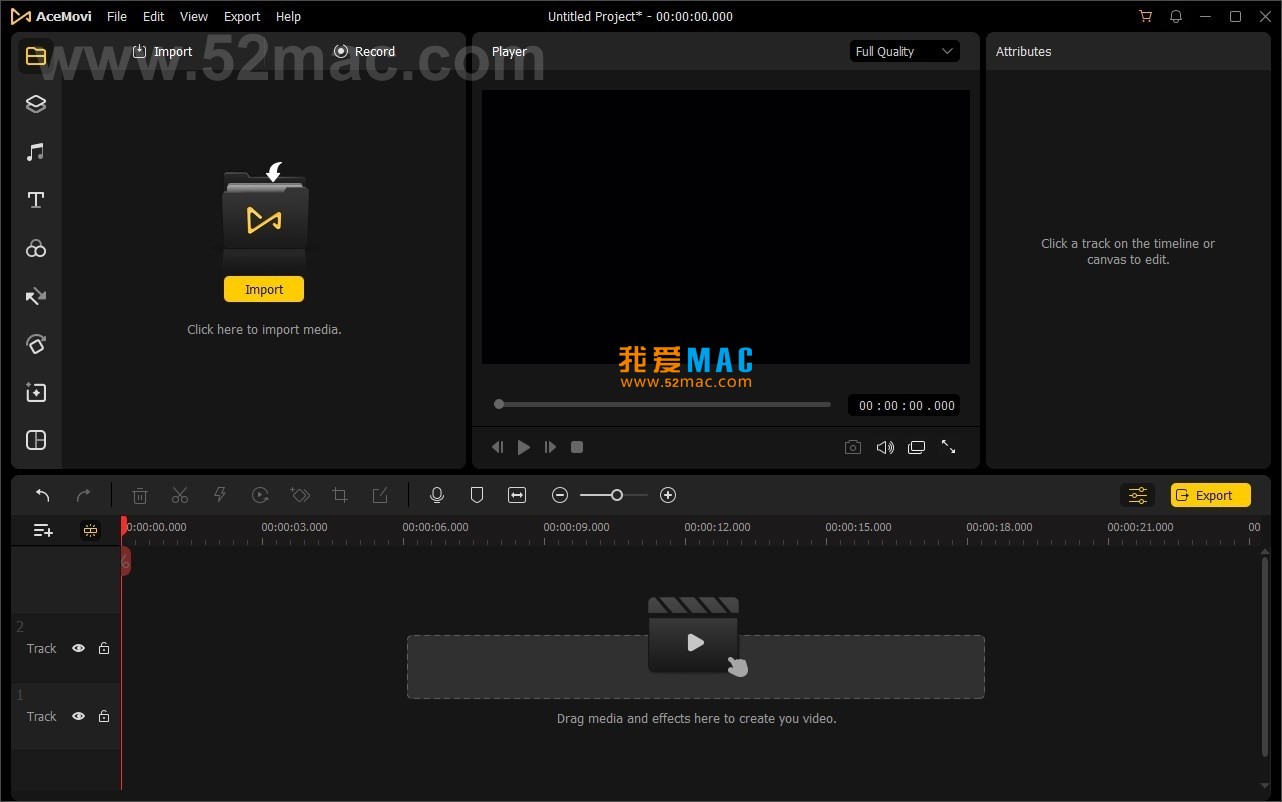This screenshot has width=1282, height=802.
Task: Click the keyframe diamond icon
Action: coord(300,495)
